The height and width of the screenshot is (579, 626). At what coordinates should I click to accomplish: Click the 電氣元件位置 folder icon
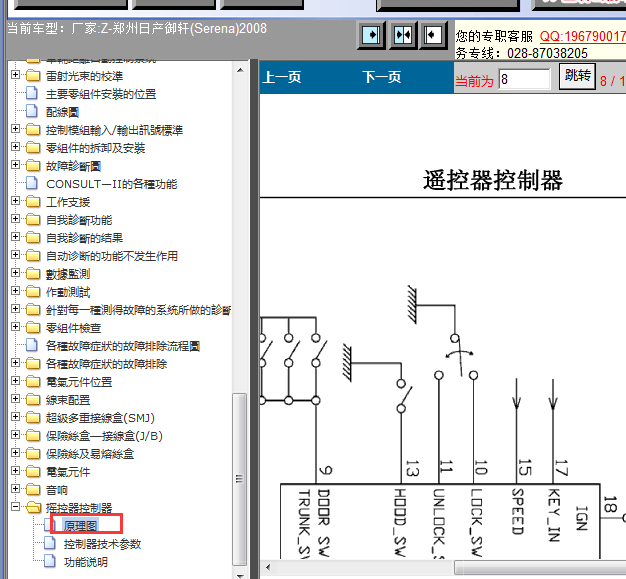[33, 381]
